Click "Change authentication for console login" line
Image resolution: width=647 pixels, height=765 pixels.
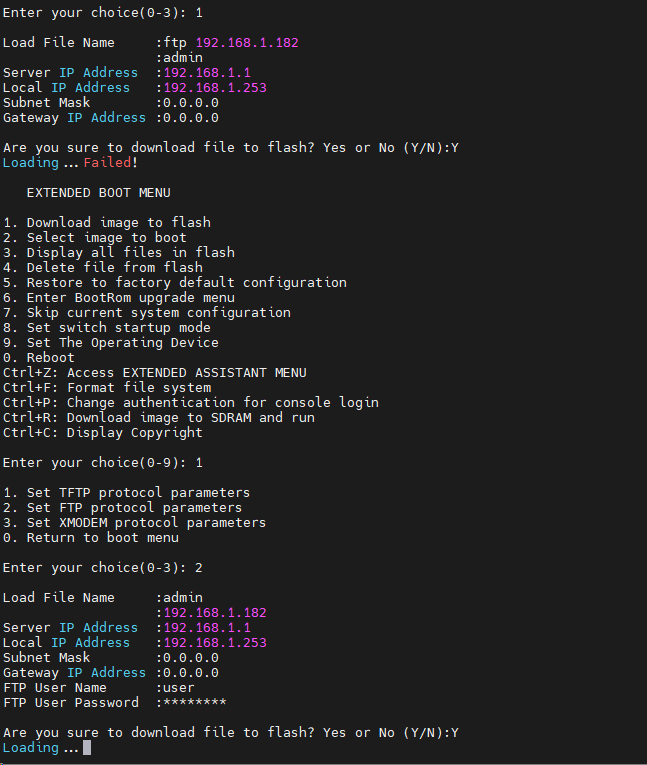click(191, 403)
